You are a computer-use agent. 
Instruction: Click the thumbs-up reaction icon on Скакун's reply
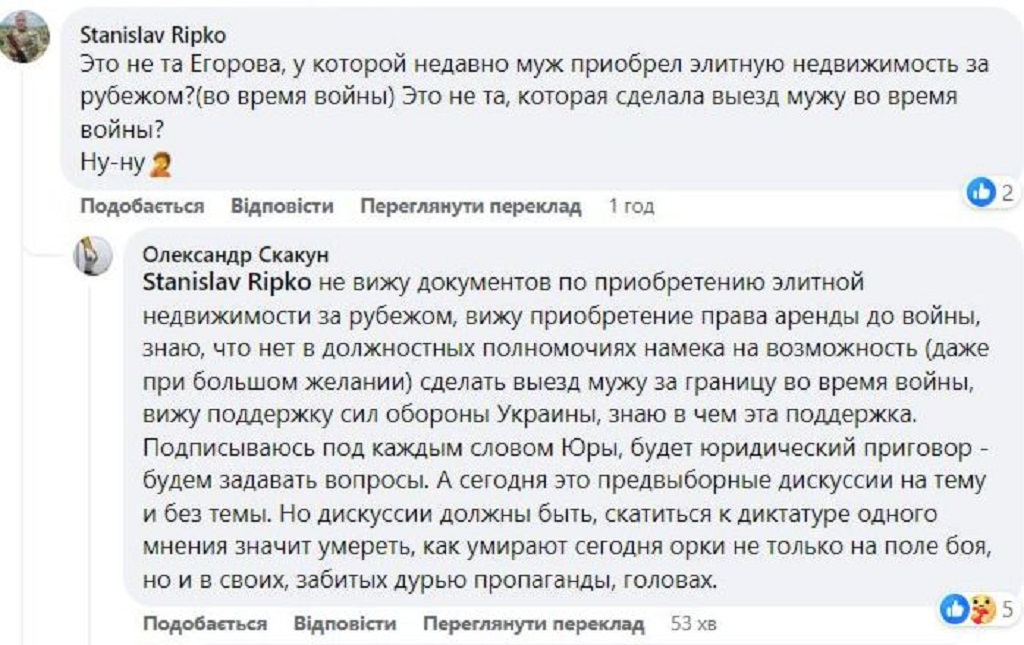click(x=955, y=609)
